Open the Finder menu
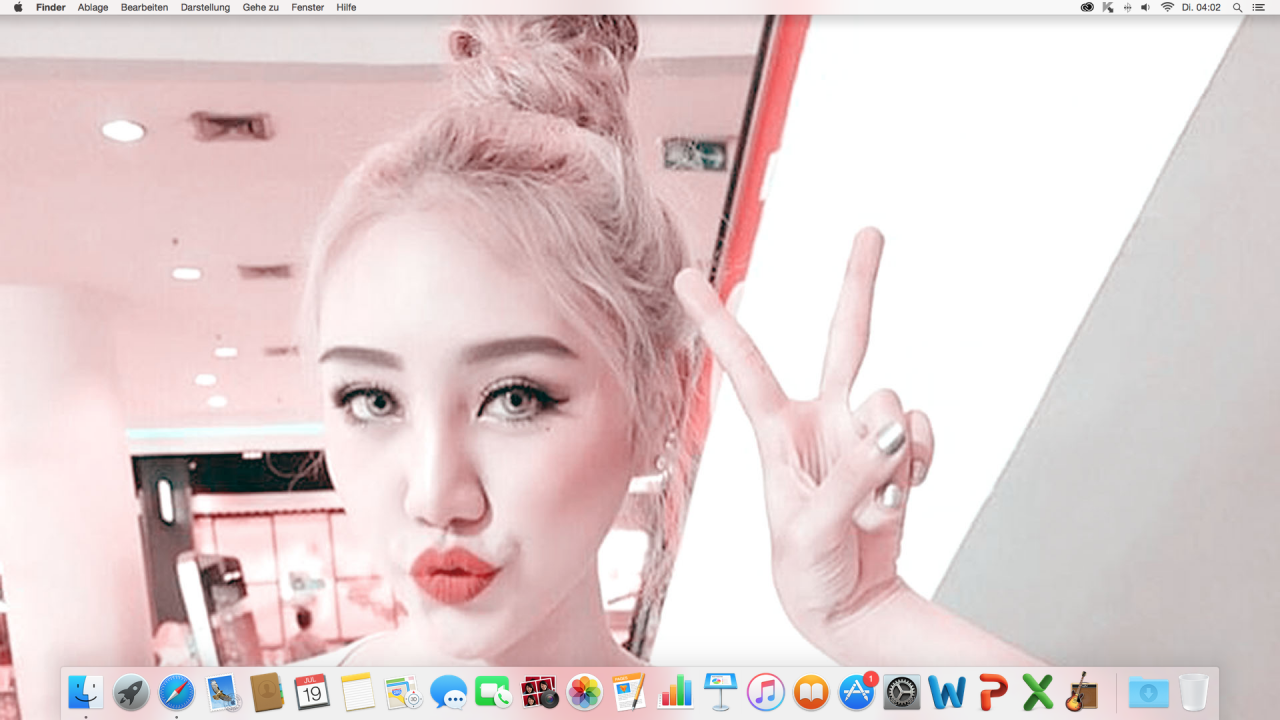 (x=51, y=7)
